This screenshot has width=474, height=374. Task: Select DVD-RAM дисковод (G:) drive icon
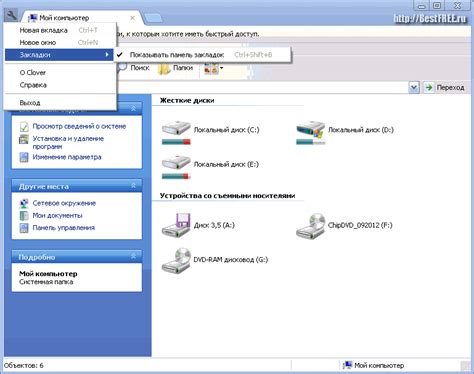[x=176, y=260]
